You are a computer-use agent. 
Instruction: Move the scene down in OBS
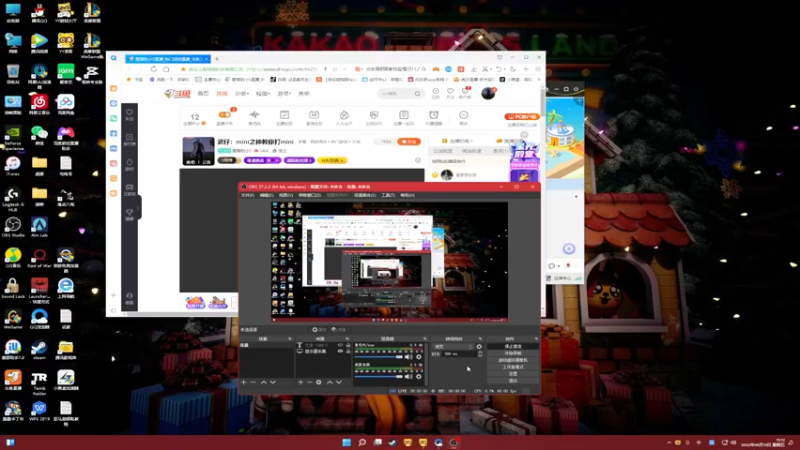point(273,382)
